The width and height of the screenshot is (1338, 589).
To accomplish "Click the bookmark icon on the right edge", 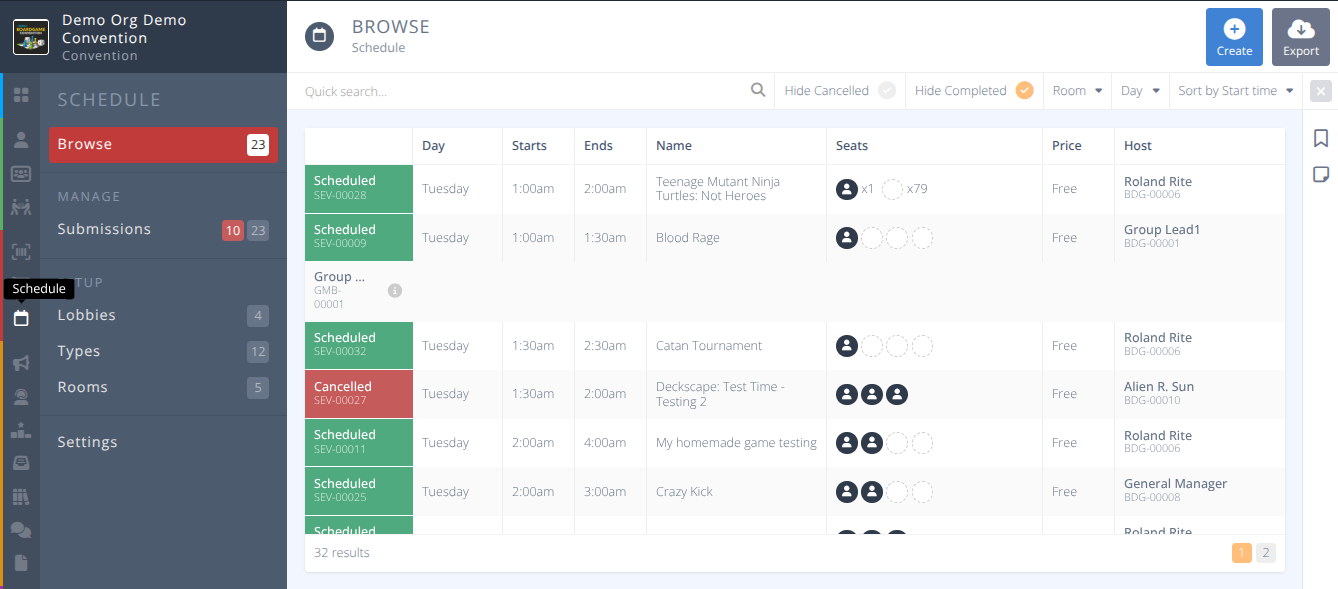I will pyautogui.click(x=1321, y=140).
